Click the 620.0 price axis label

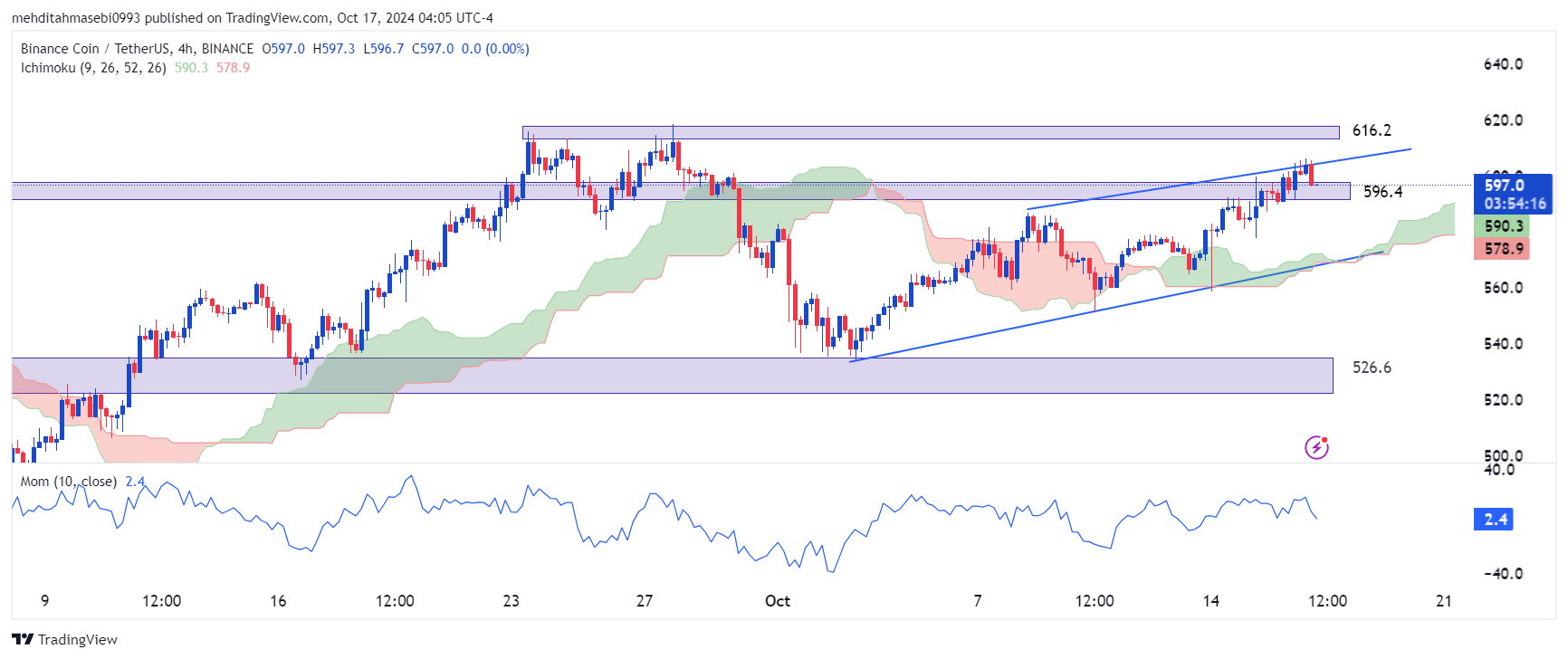pos(1503,120)
